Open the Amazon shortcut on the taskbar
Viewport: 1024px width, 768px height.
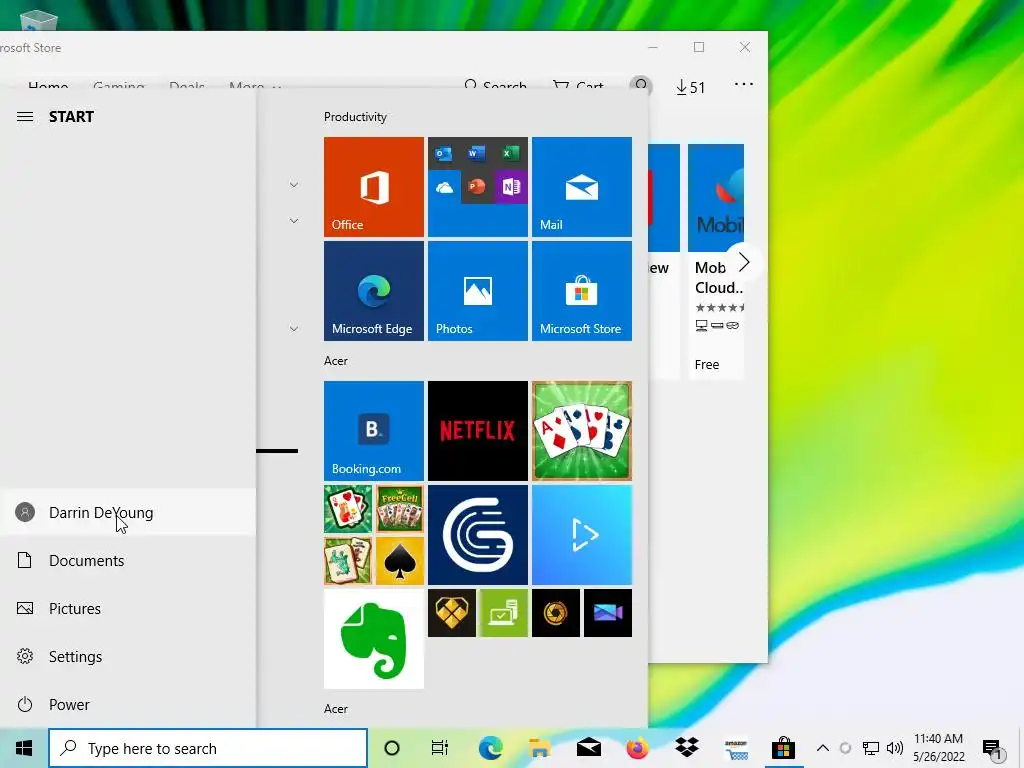click(736, 748)
